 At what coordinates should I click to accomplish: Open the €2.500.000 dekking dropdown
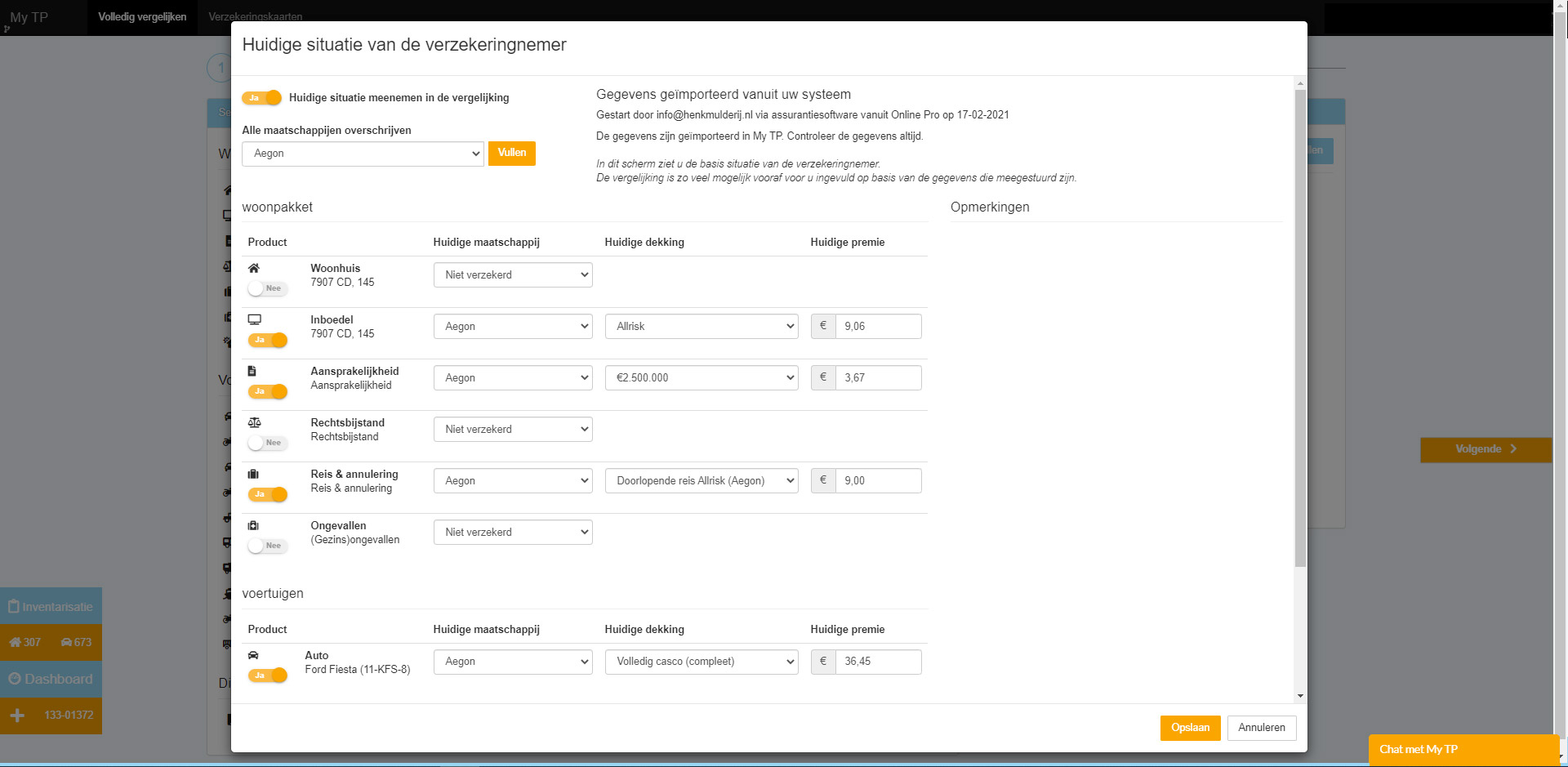702,378
